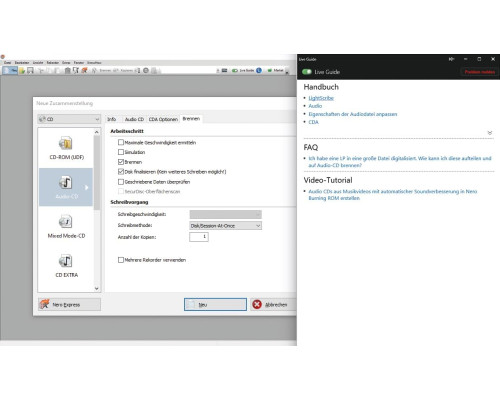The height and width of the screenshot is (400, 500).
Task: Click down arrow of compilation list scrollbar
Action: coord(97,288)
